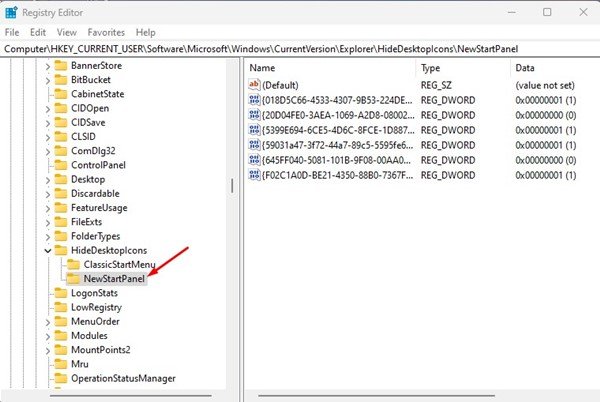Click the {20D04FE0-3AEA-1069 value name
Screen dimensions: 600x402
(x=338, y=115)
